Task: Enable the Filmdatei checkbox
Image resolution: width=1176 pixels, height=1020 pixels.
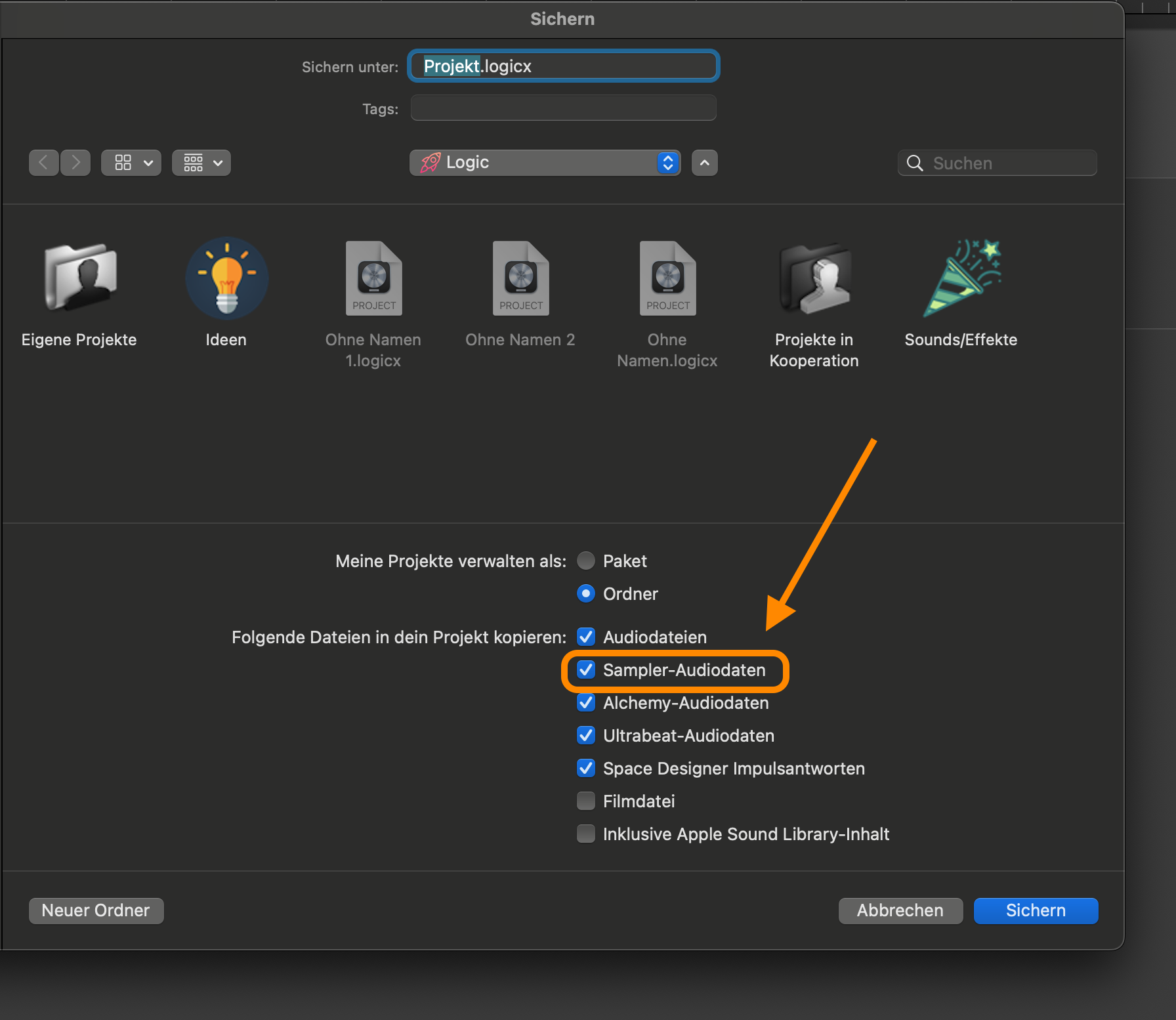Action: [x=586, y=801]
